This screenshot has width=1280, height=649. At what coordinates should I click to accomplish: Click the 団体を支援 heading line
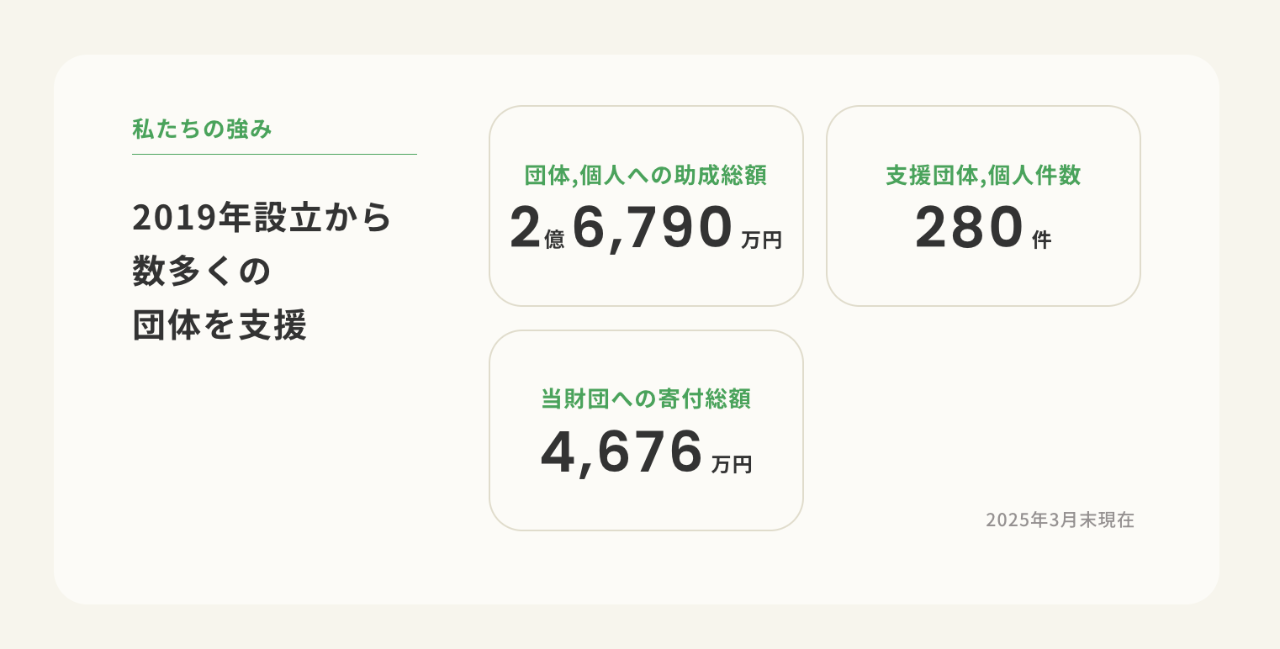click(219, 326)
